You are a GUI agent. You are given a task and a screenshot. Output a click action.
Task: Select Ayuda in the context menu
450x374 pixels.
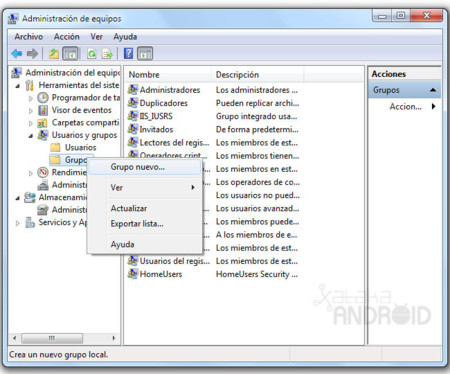click(x=145, y=244)
